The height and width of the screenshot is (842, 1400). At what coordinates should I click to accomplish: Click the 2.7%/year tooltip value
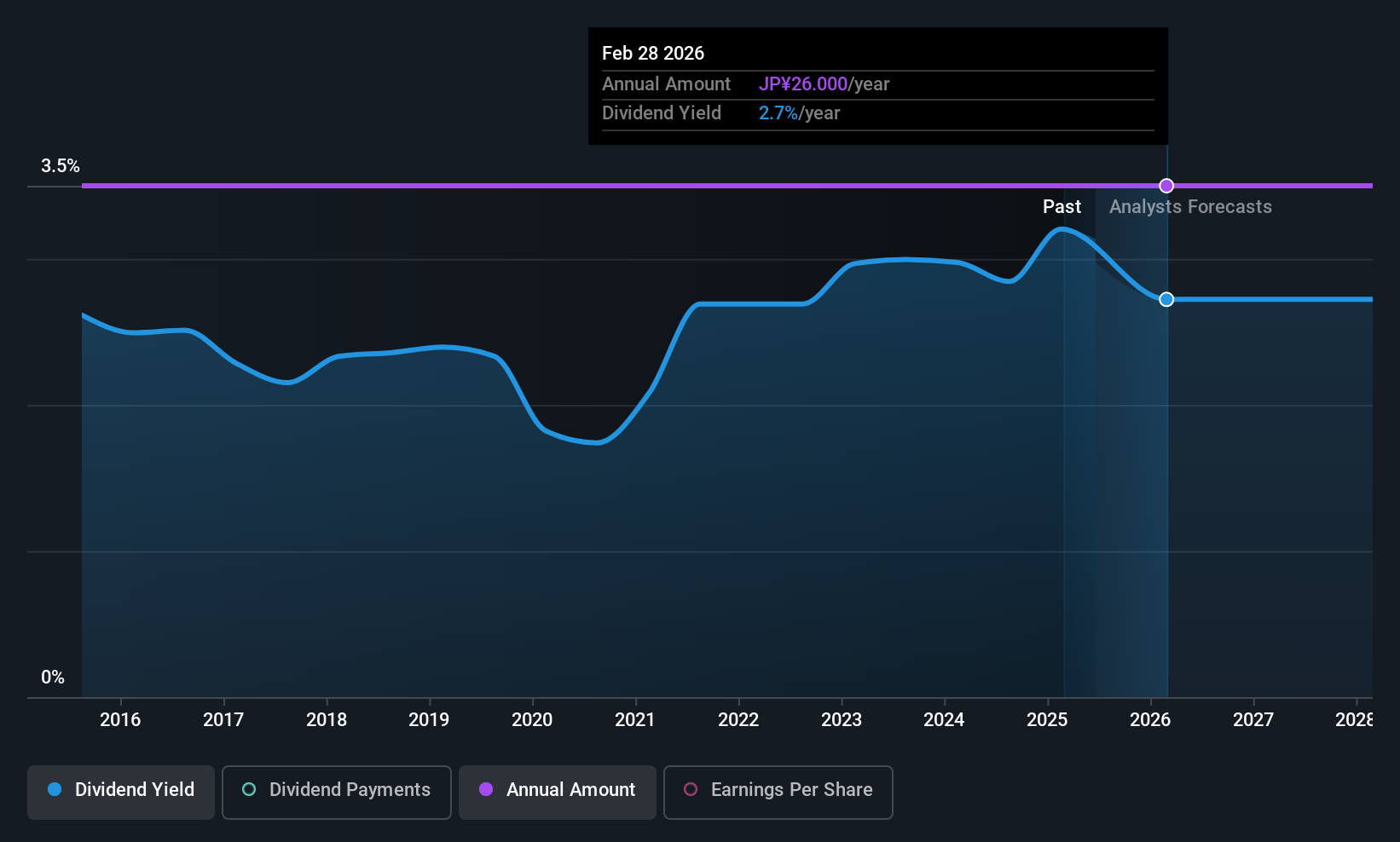799,113
